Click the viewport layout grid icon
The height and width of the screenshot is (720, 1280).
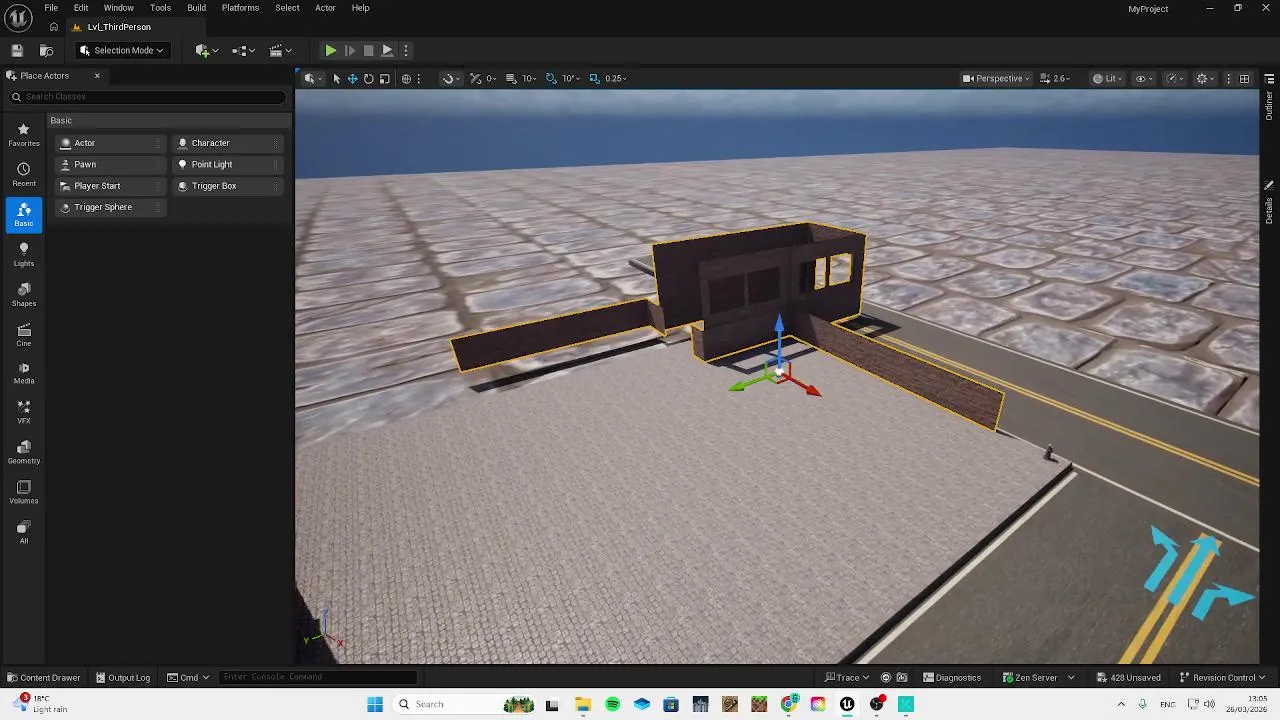(1244, 78)
